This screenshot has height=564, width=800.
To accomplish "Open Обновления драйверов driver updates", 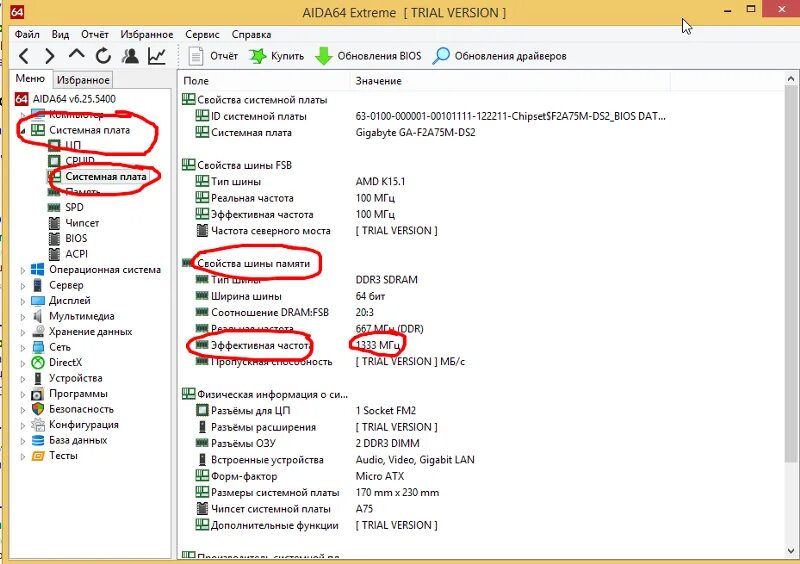I will click(x=499, y=56).
